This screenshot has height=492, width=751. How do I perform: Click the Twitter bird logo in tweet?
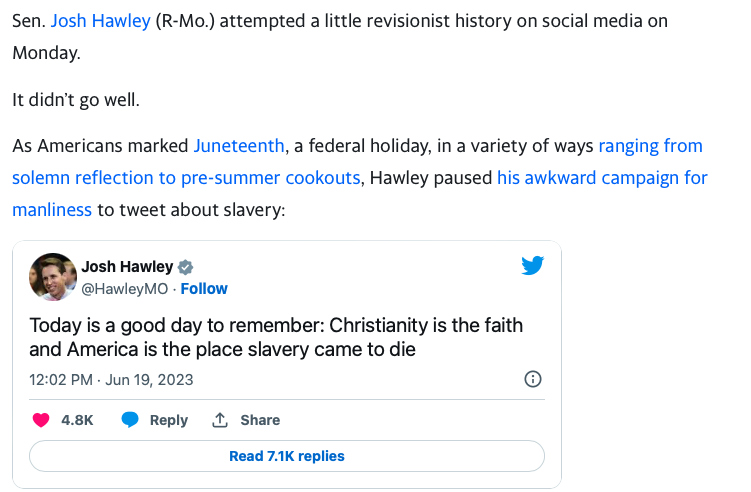532,266
